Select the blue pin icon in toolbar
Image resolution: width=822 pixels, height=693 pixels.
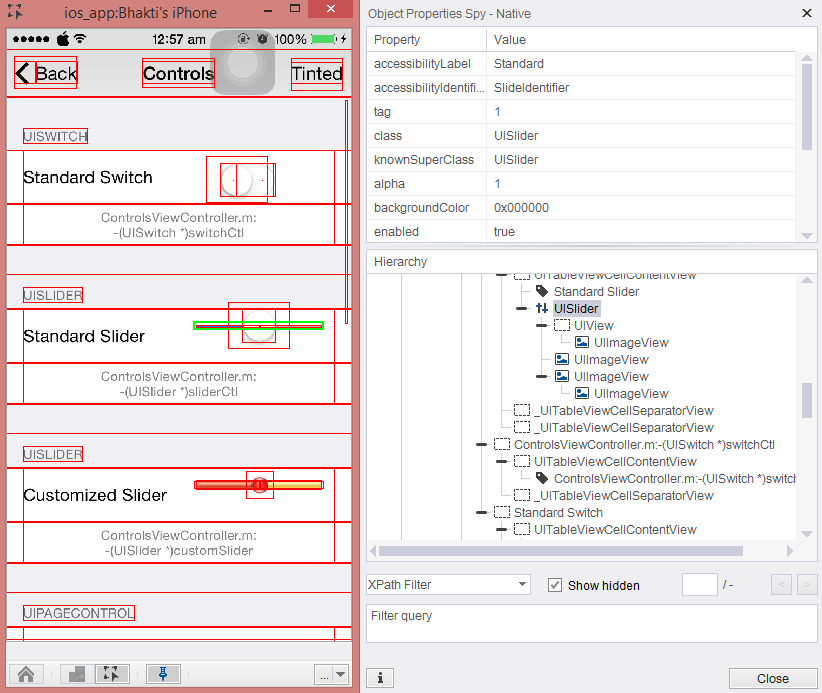click(162, 674)
